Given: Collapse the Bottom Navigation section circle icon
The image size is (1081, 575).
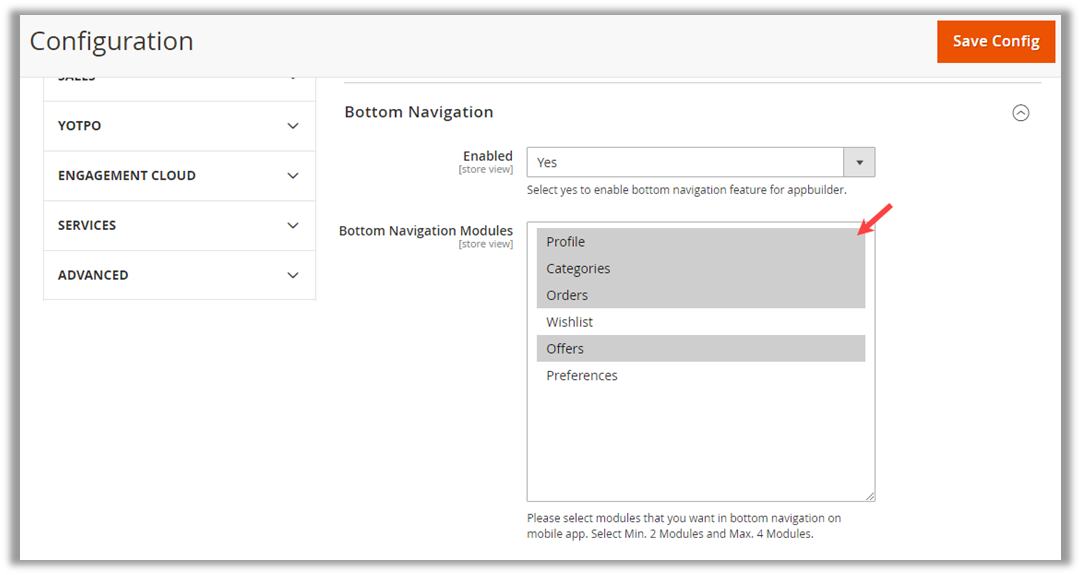Looking at the screenshot, I should 1020,113.
